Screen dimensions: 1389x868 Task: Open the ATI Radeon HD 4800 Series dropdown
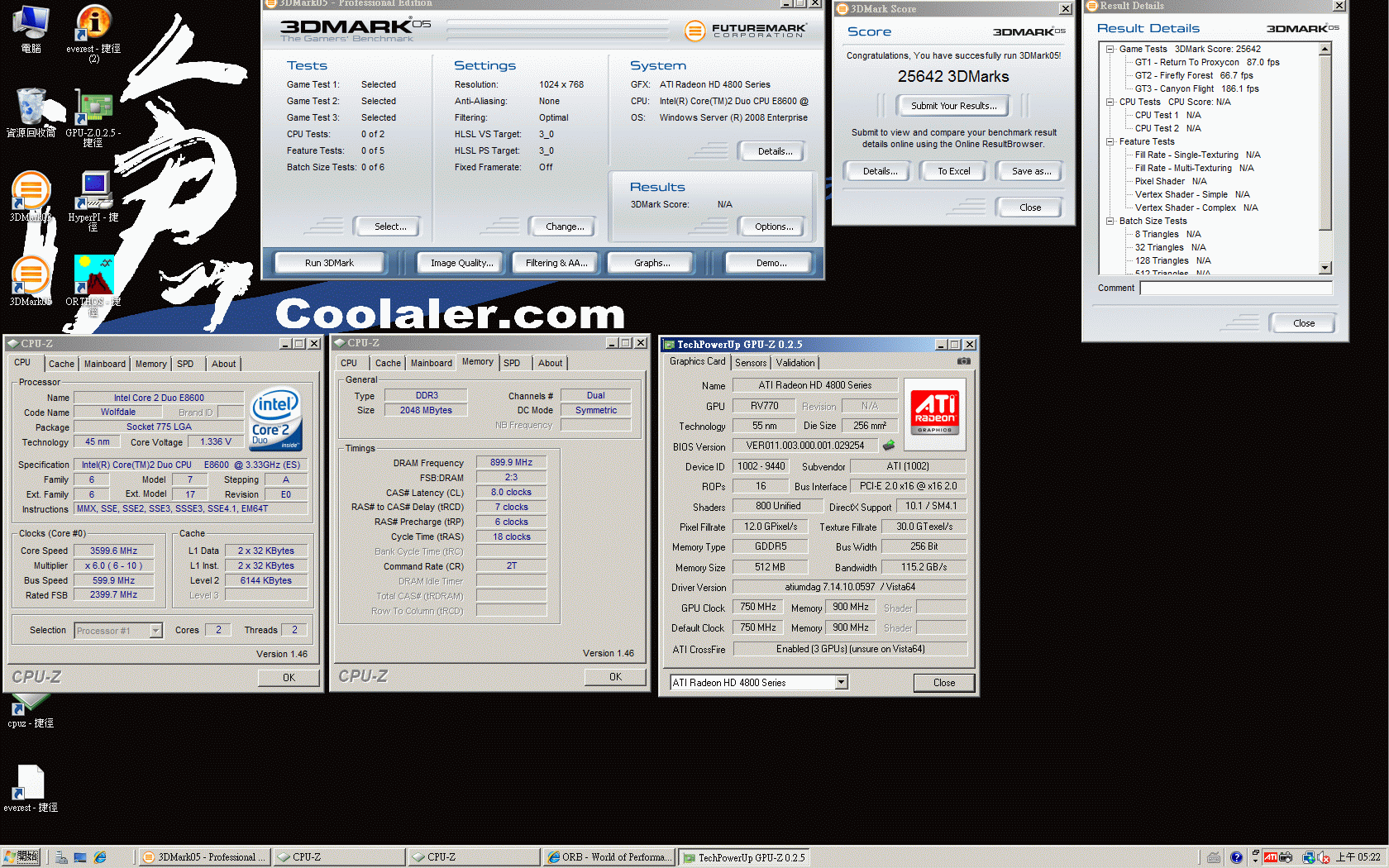[841, 683]
